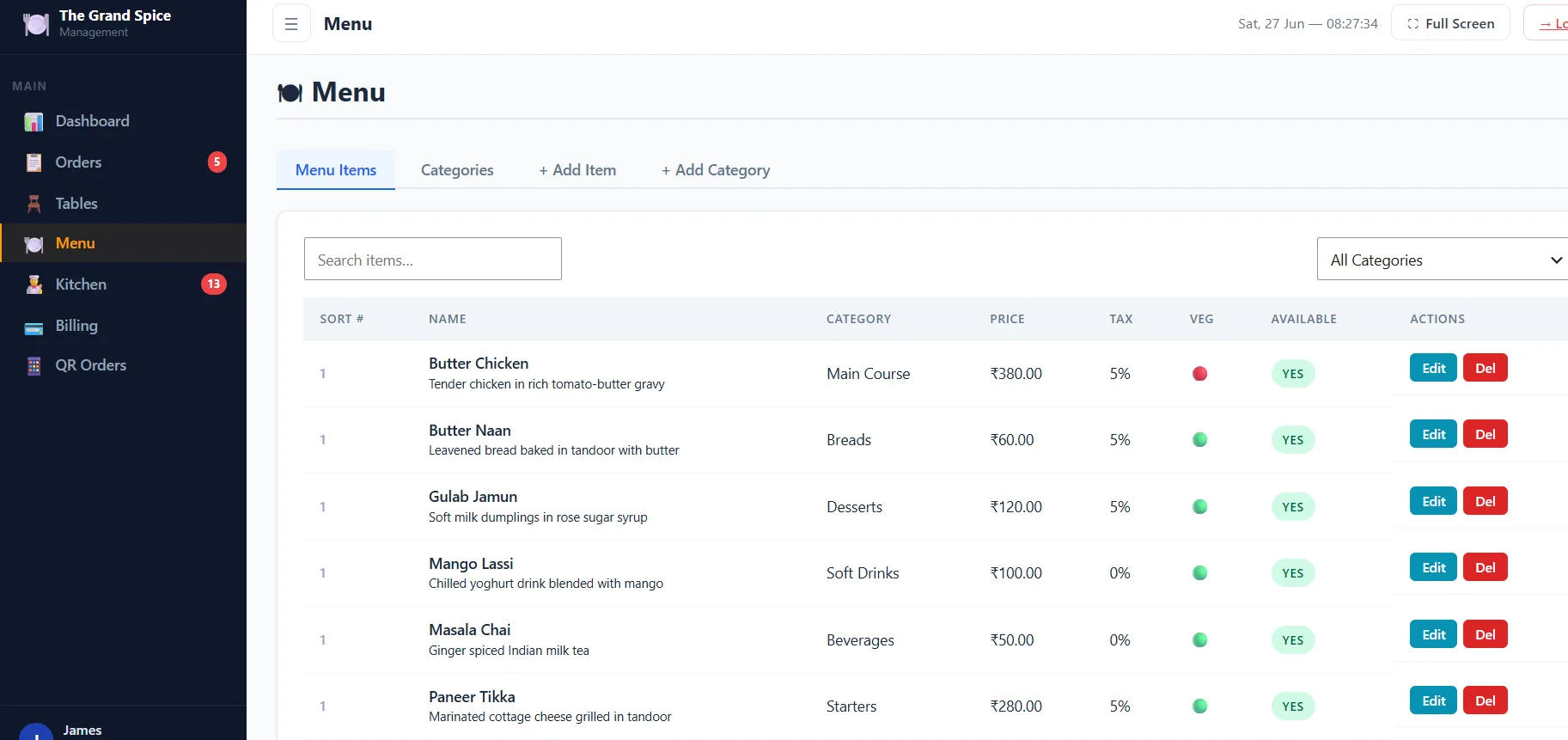Viewport: 1568px width, 740px height.
Task: Delete the Masala Chai item
Action: (x=1486, y=634)
